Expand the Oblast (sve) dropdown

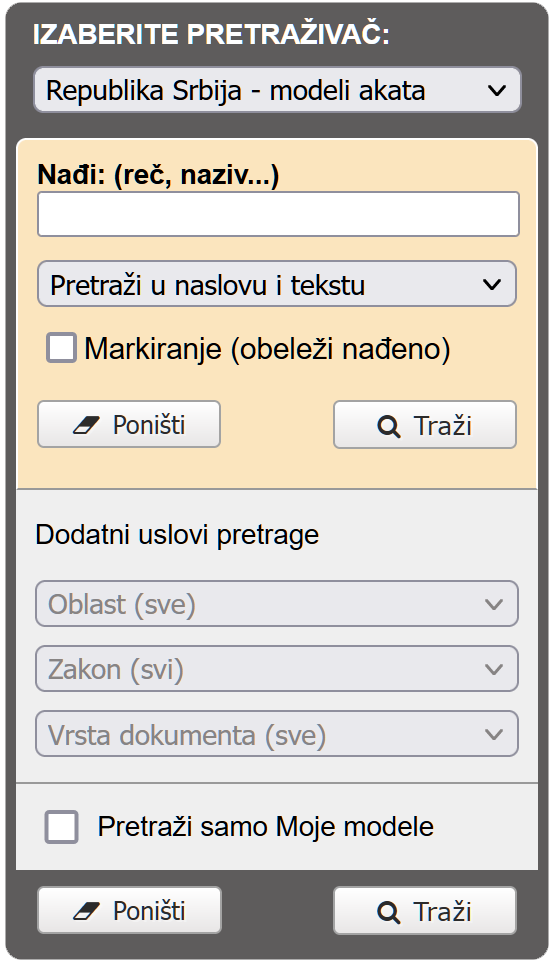[277, 604]
